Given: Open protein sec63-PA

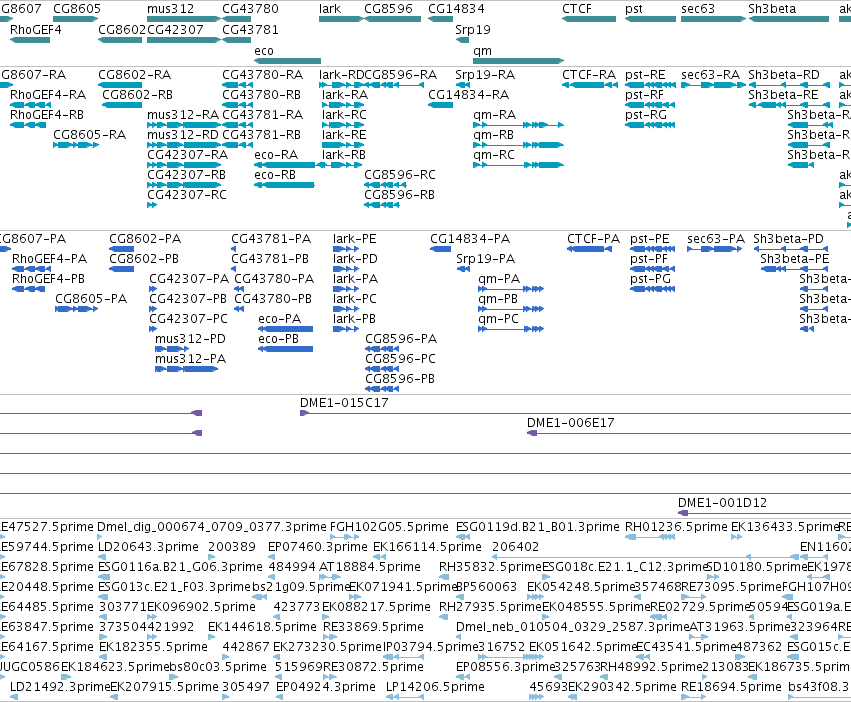Looking at the screenshot, I should coord(716,239).
